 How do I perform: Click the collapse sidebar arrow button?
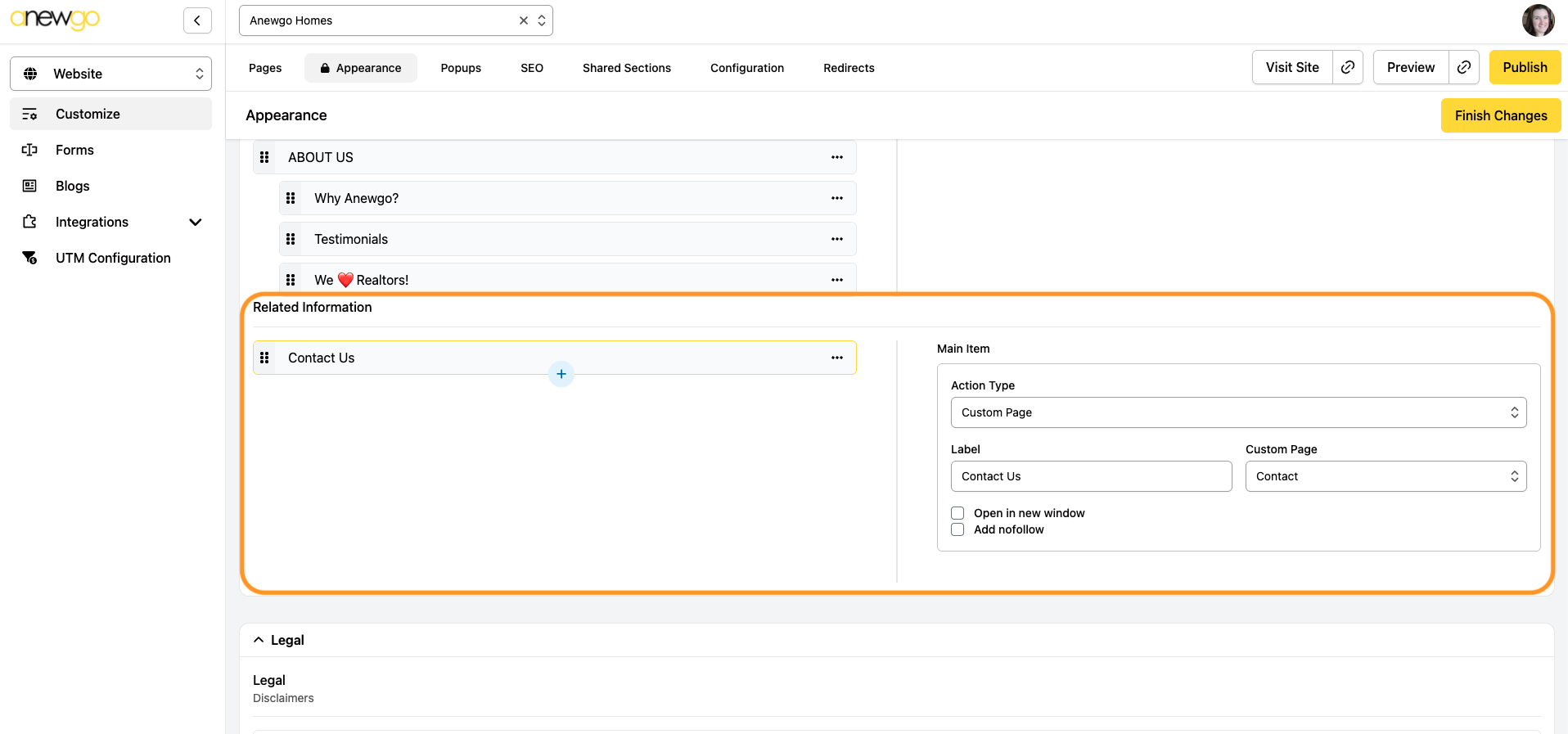(x=197, y=20)
